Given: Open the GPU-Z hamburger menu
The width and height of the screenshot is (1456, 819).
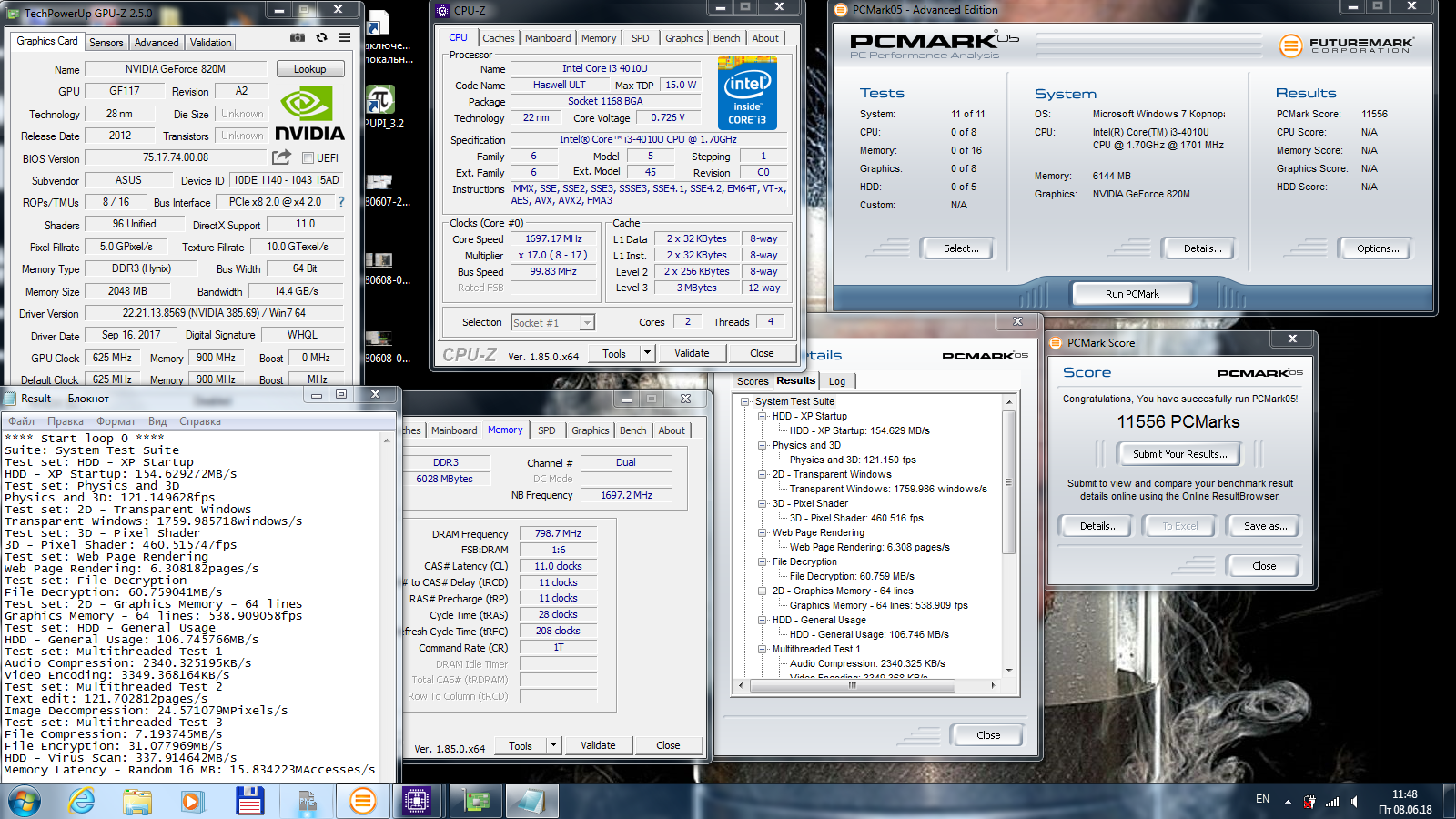Looking at the screenshot, I should (344, 37).
